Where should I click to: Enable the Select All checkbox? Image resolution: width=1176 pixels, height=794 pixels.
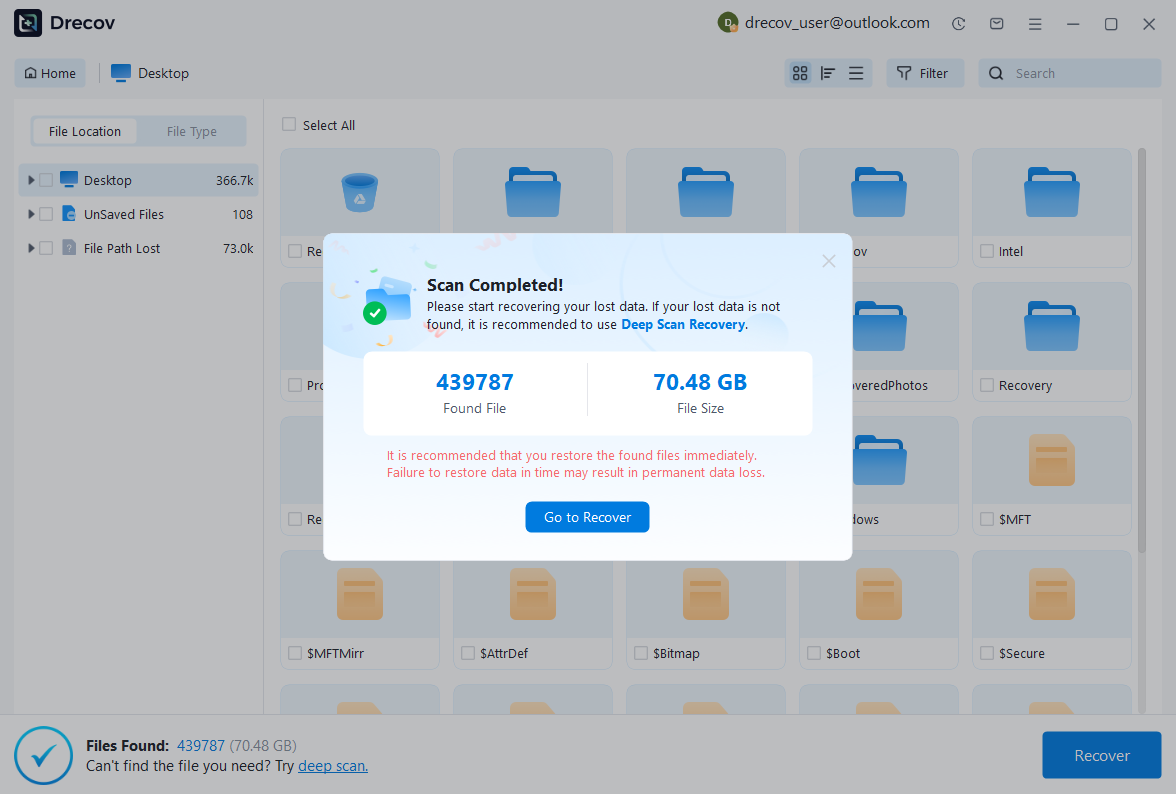pyautogui.click(x=289, y=124)
